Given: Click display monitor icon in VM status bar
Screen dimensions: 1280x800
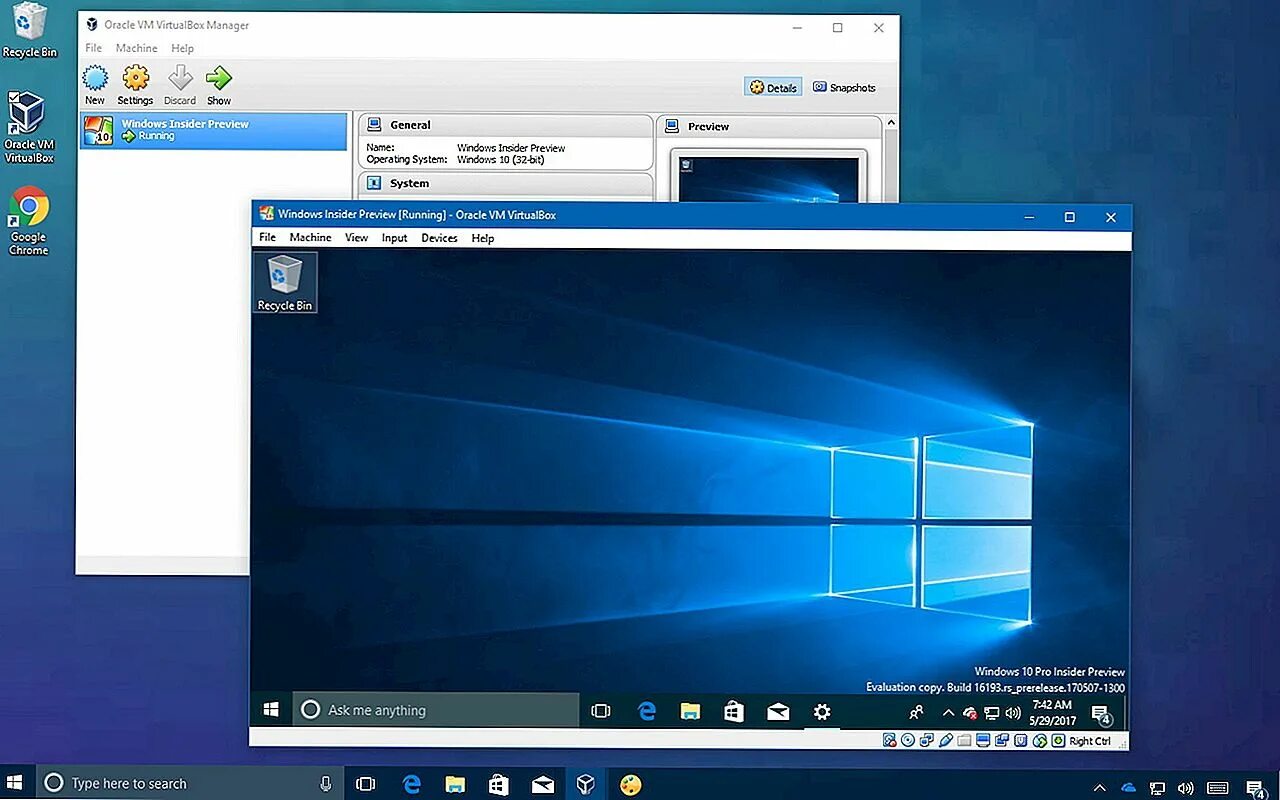Looking at the screenshot, I should click(x=983, y=740).
